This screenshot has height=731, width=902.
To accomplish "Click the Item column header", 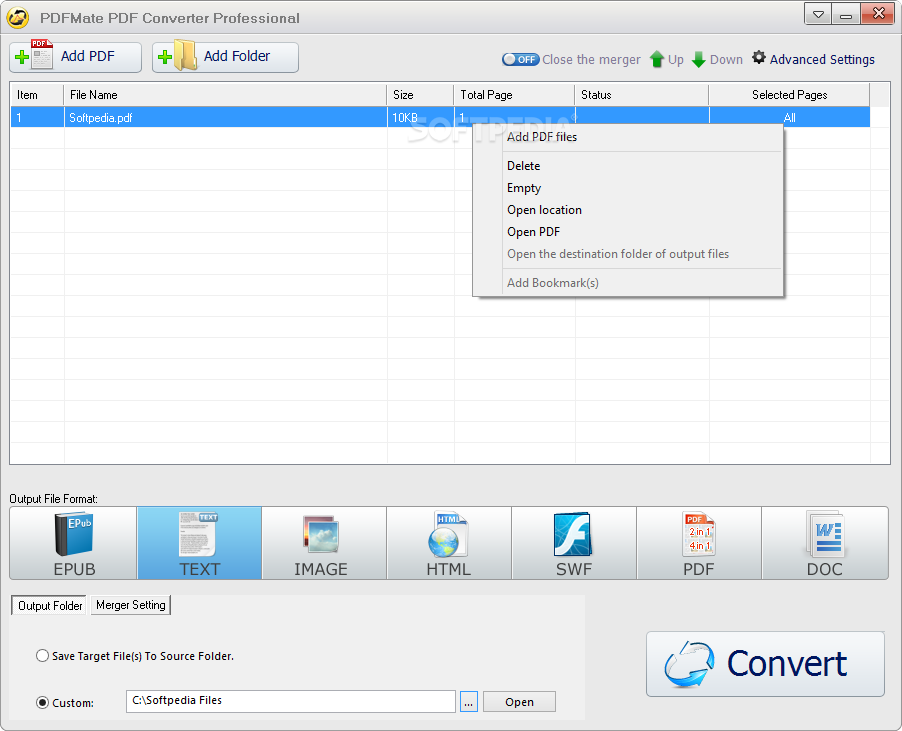I will click(37, 95).
